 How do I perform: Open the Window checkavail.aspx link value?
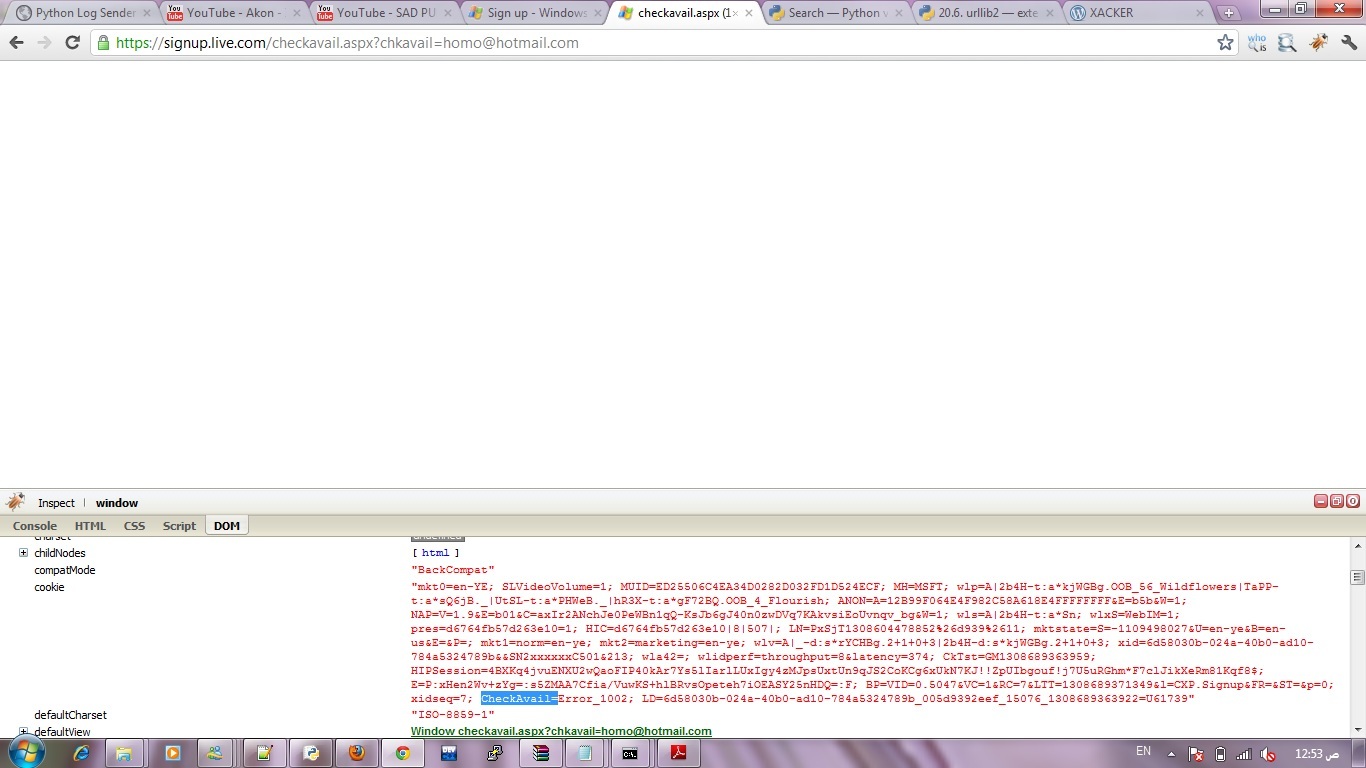pos(561,732)
